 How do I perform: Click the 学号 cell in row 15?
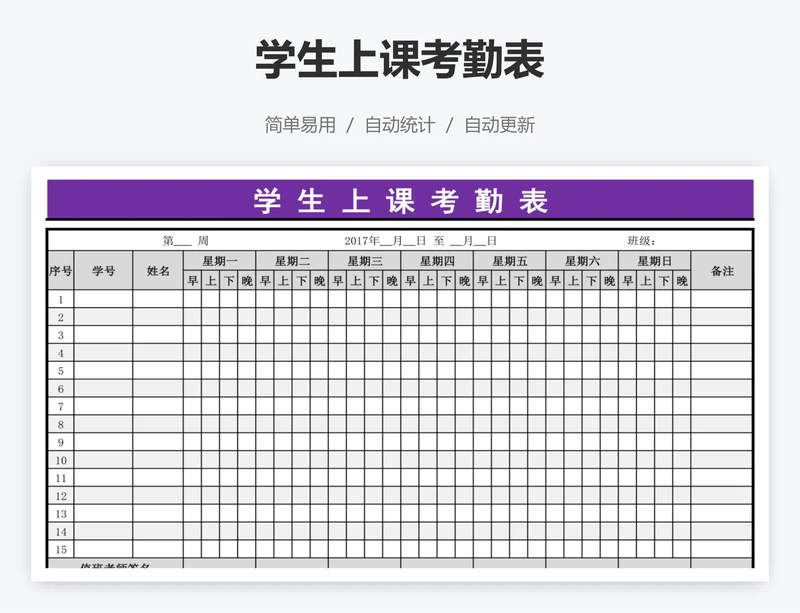point(104,550)
